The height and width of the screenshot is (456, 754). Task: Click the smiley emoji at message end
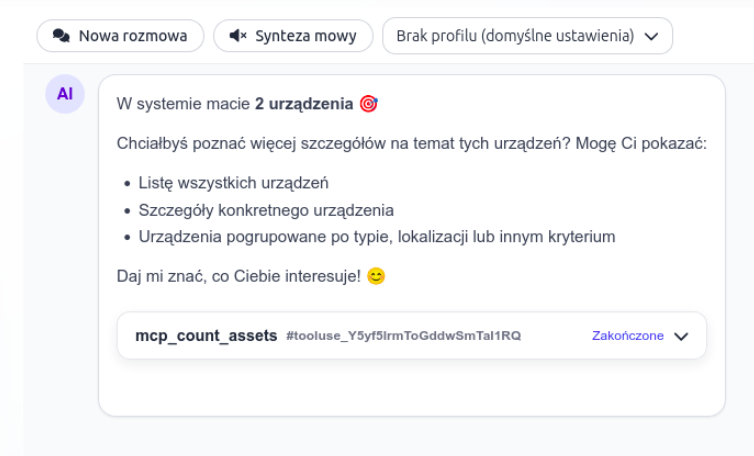tap(376, 276)
